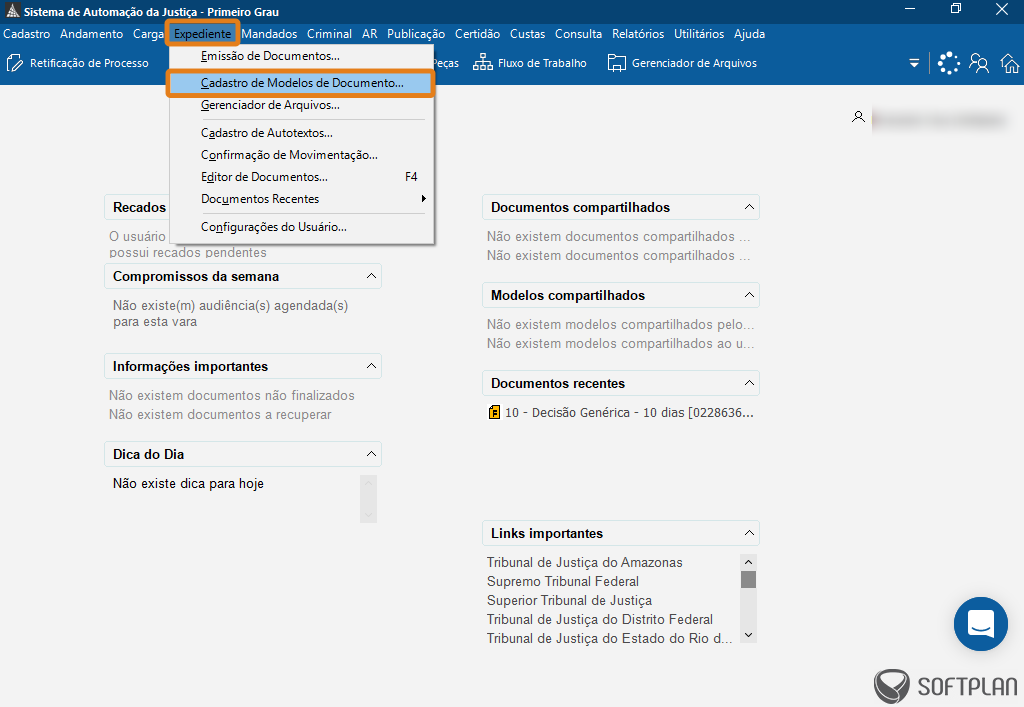Close the Expediente menu by clicking it

(x=202, y=34)
